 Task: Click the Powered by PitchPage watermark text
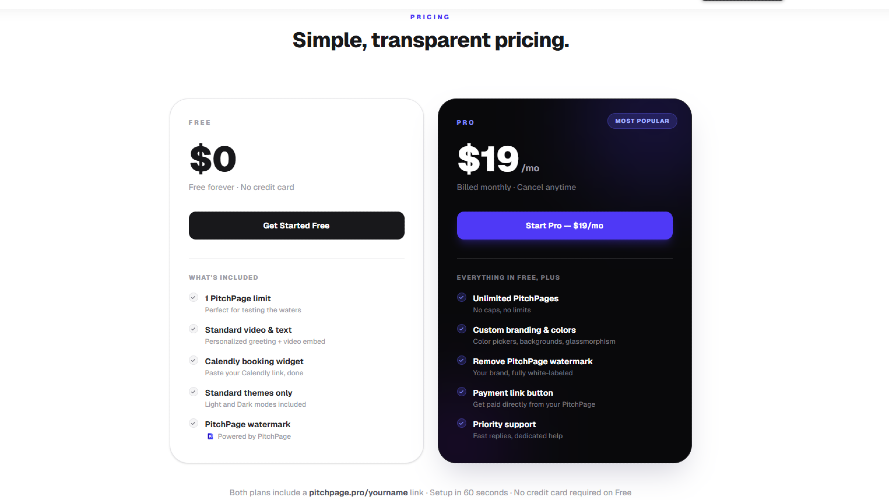pyautogui.click(x=254, y=437)
